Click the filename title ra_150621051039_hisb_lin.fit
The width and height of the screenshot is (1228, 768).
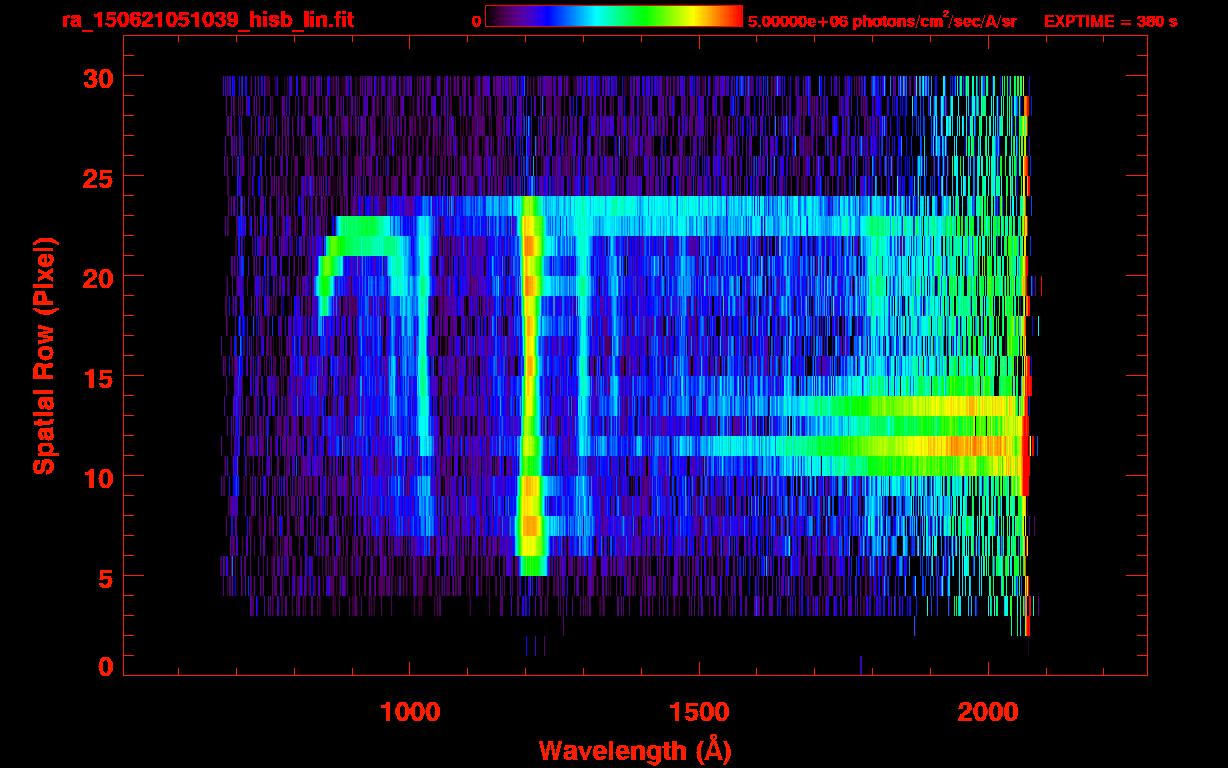tap(207, 20)
